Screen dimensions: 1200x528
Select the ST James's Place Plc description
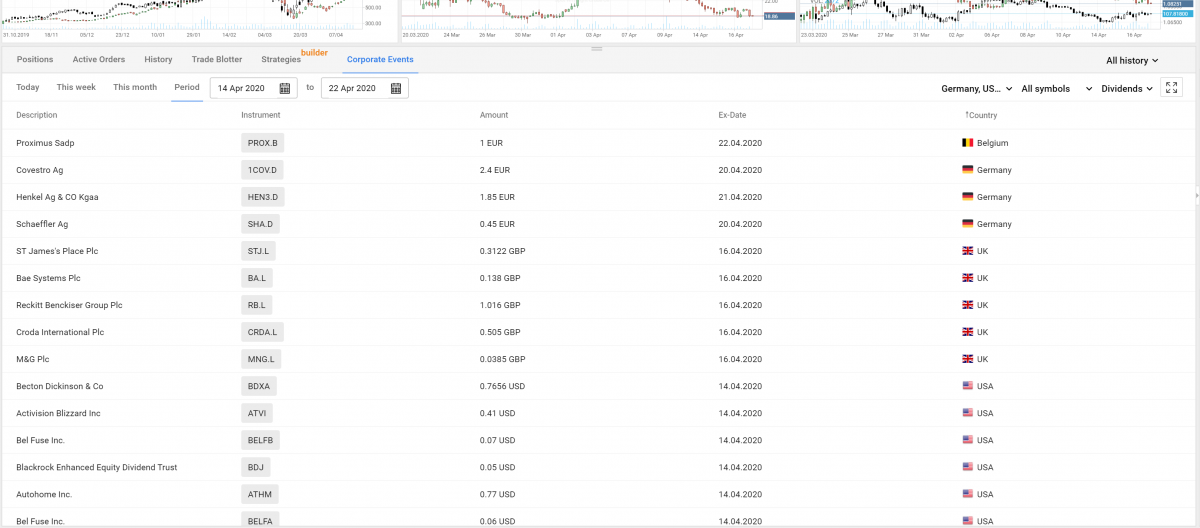click(57, 251)
